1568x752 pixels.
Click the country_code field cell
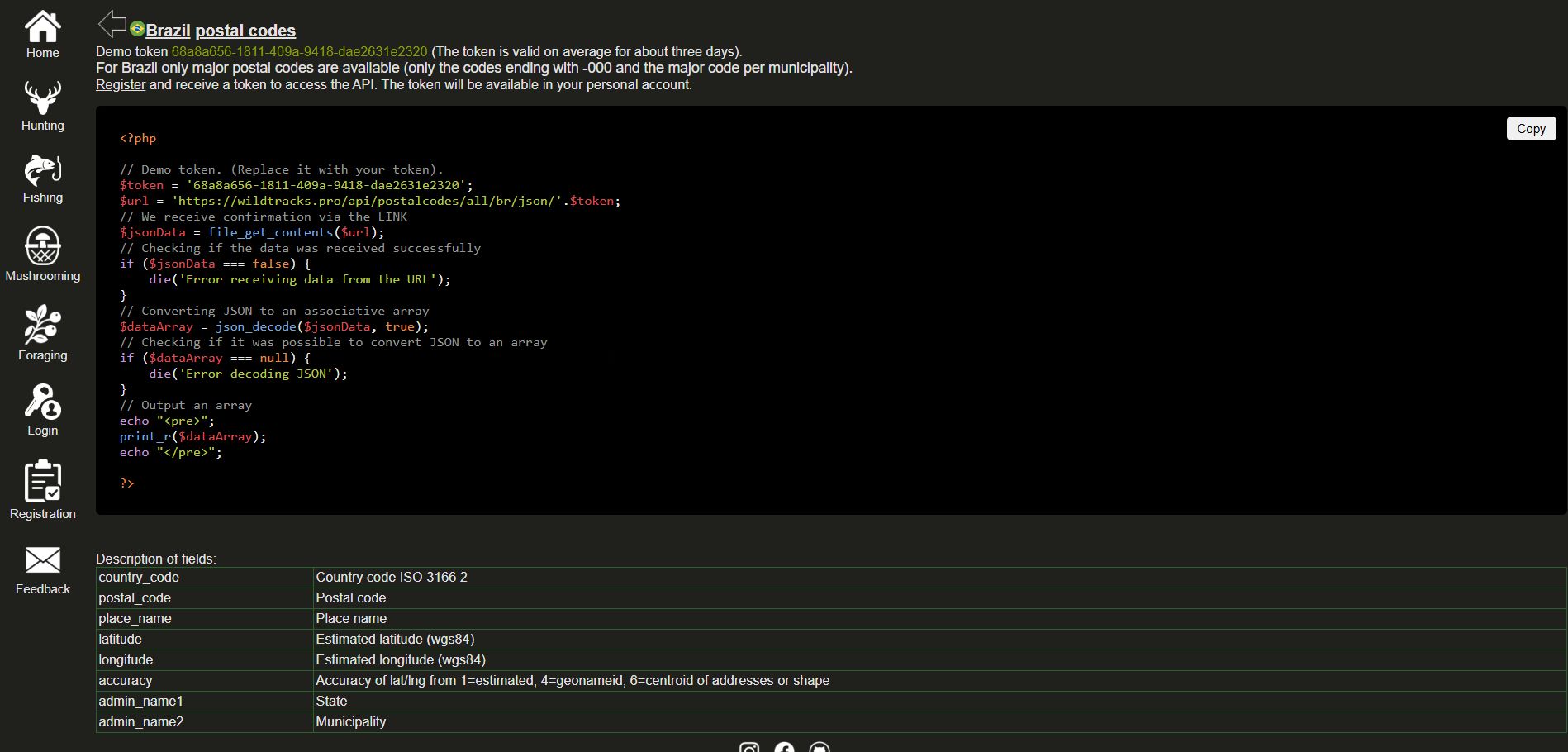139,578
